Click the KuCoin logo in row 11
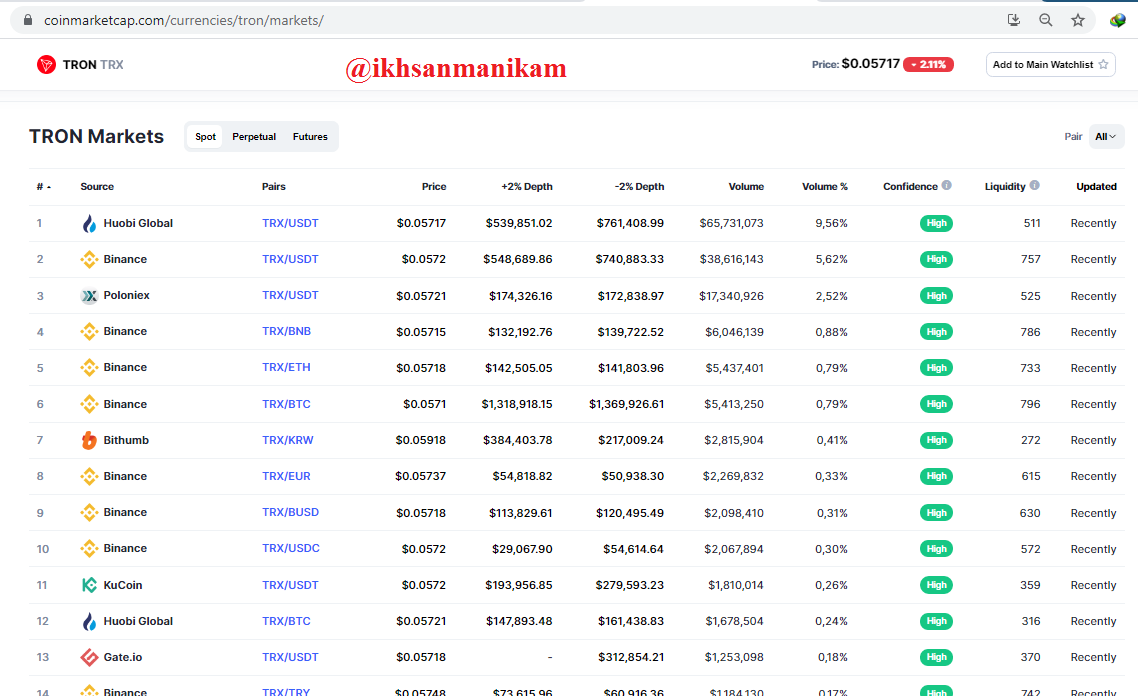Screen dimensions: 1138x696 click(89, 585)
